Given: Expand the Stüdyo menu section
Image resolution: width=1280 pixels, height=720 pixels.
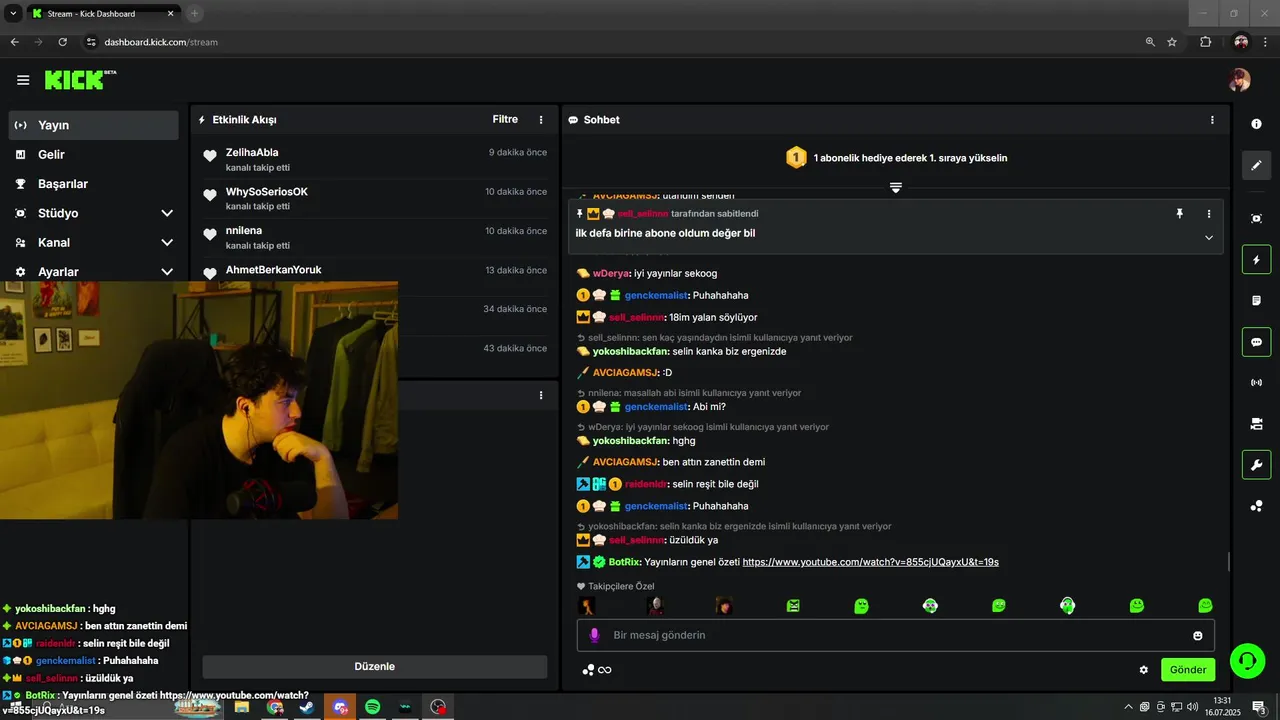Looking at the screenshot, I should click(x=94, y=213).
